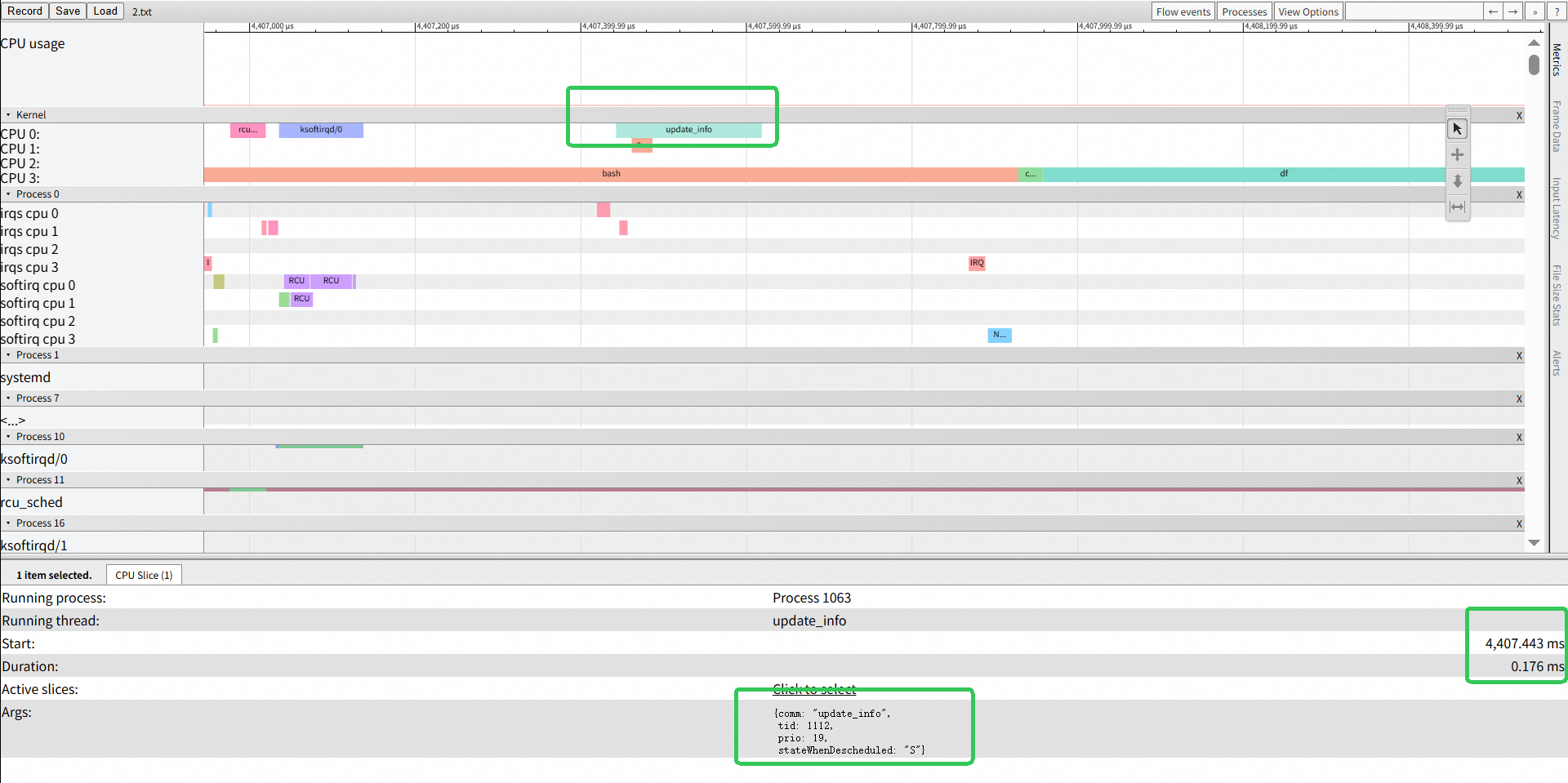Close the Process 0 section
This screenshot has width=1568, height=783.
1519,195
